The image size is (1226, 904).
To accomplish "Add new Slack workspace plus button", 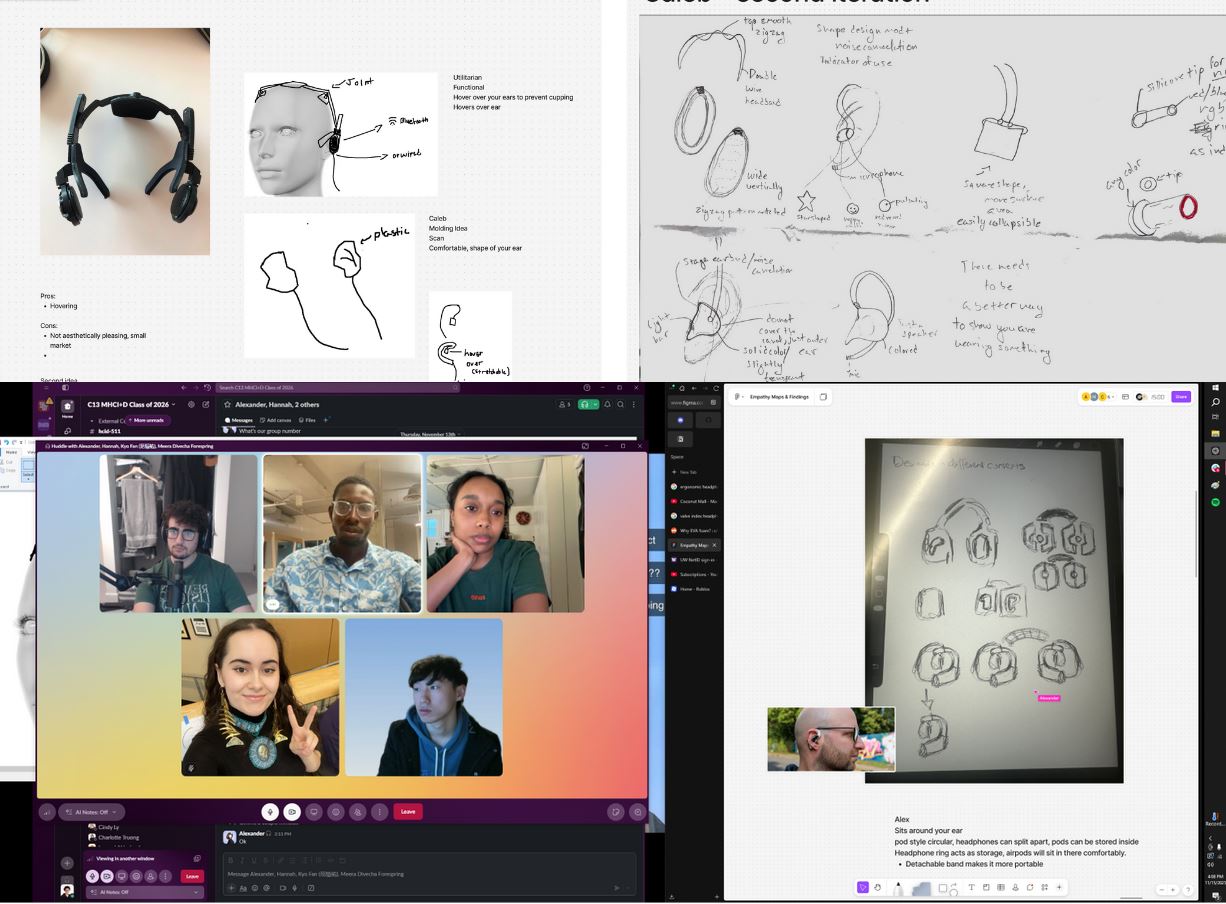I will tap(67, 863).
